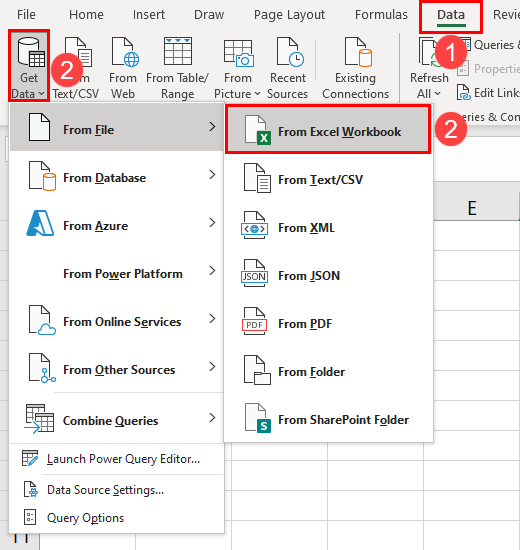Screen dimensions: 520x550
Task: Click the Data Source Settings gear icon
Action: [x=31, y=489]
